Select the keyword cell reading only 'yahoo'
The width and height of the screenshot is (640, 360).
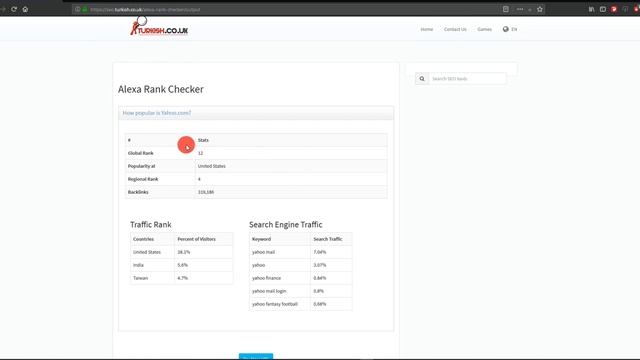[258, 265]
